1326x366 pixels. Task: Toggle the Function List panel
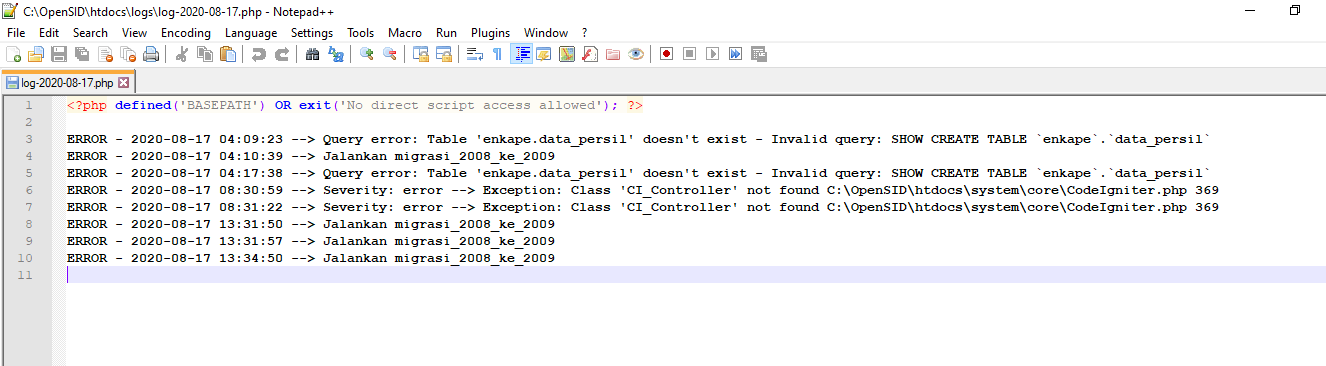click(590, 54)
